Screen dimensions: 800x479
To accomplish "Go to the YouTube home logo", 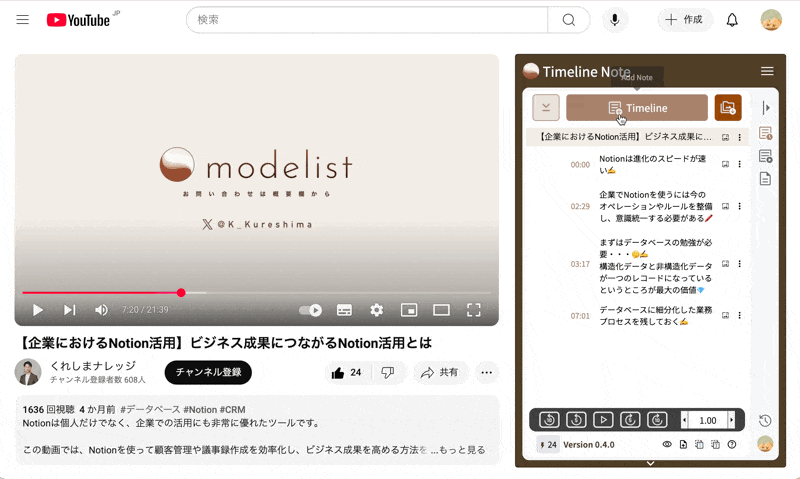I will [78, 20].
